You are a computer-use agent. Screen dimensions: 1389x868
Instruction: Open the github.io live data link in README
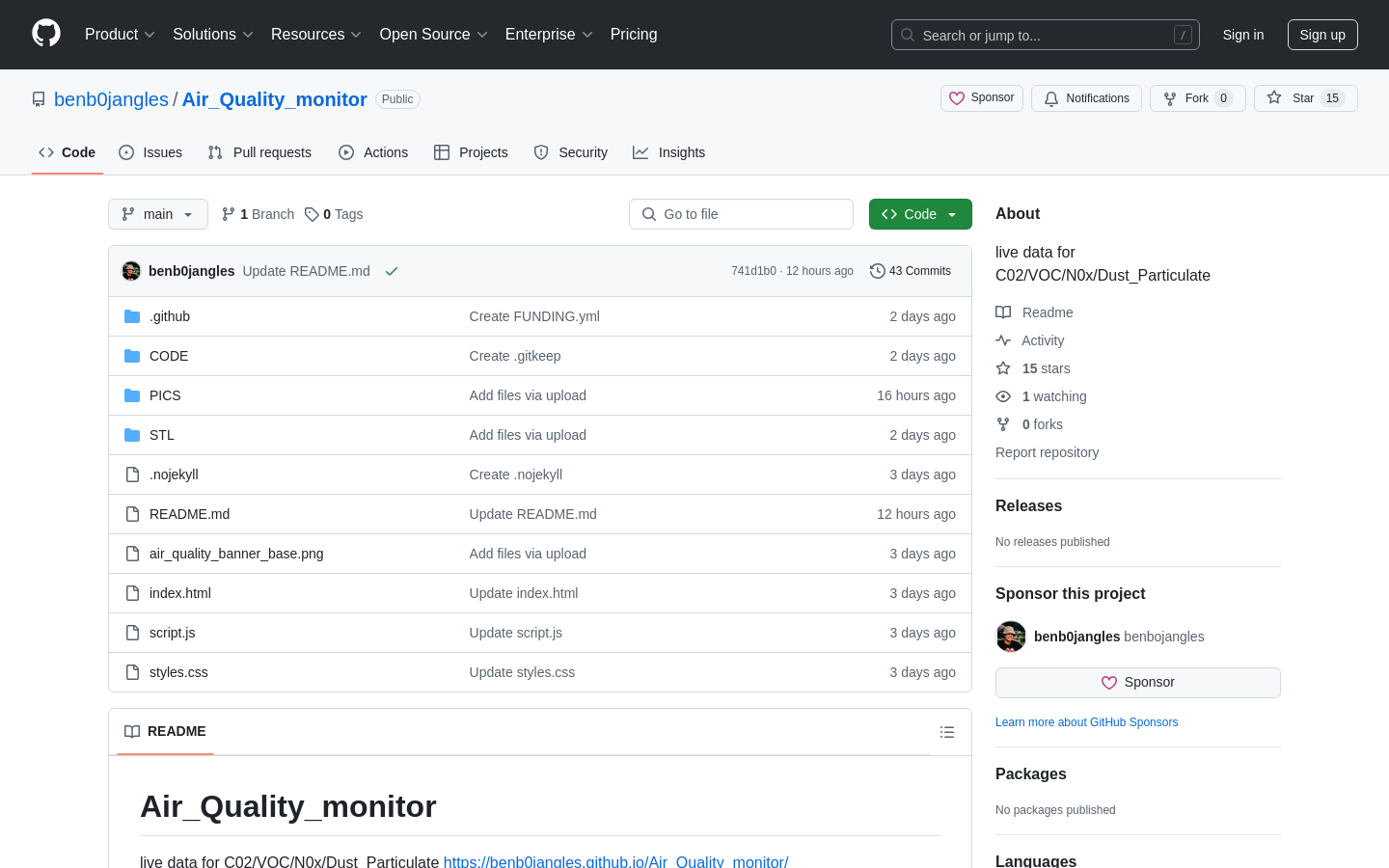pyautogui.click(x=615, y=861)
